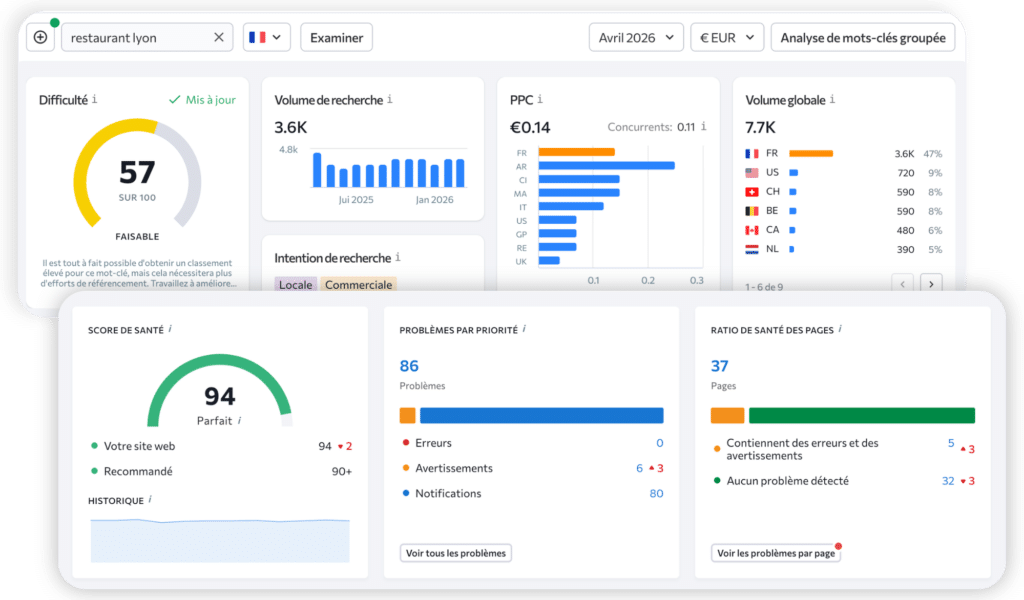Click the NL flag in Volume globale
The width and height of the screenshot is (1024, 600).
[x=752, y=249]
